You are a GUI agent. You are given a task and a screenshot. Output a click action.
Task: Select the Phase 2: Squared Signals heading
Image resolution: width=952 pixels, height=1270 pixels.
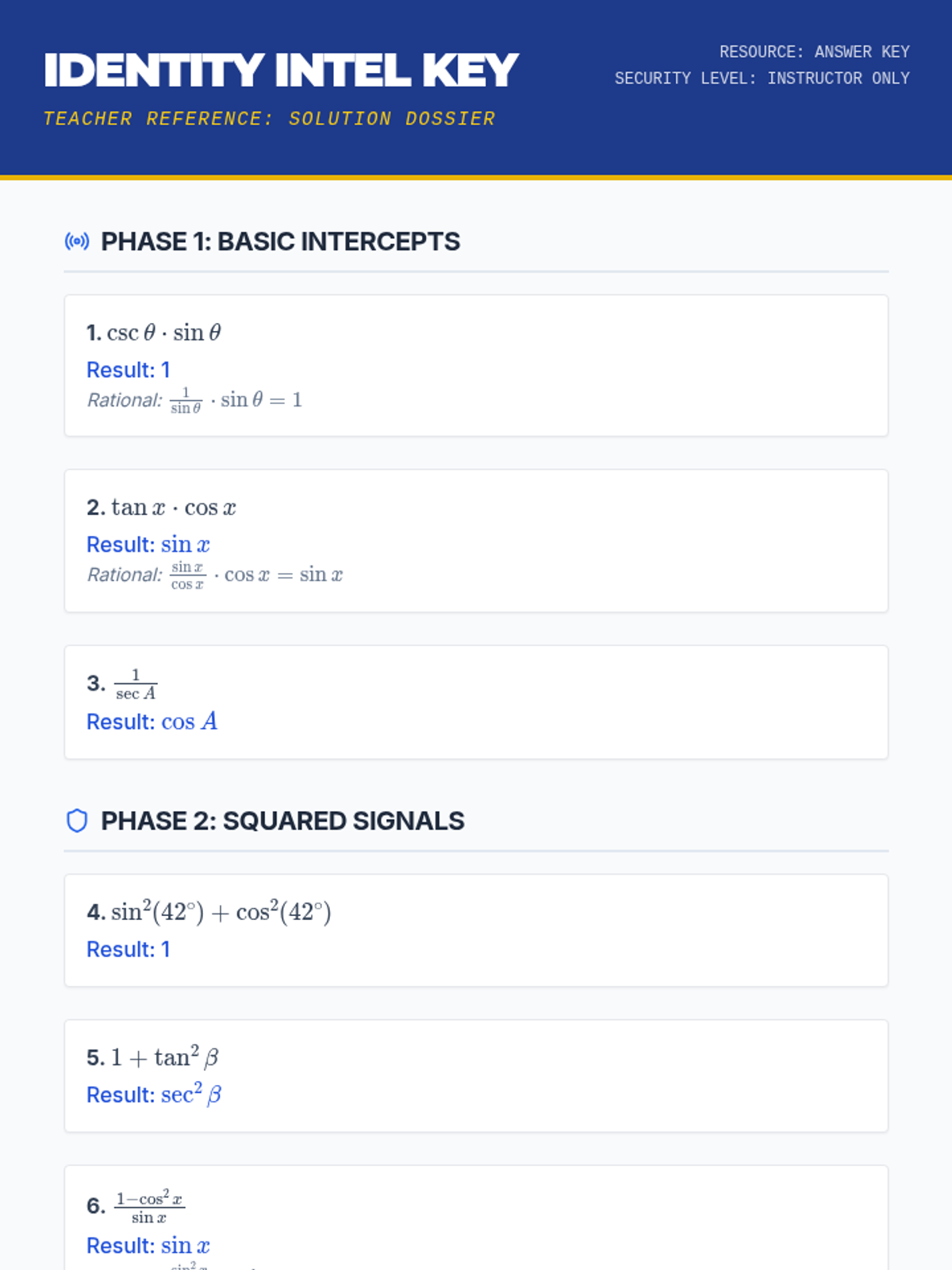[282, 821]
